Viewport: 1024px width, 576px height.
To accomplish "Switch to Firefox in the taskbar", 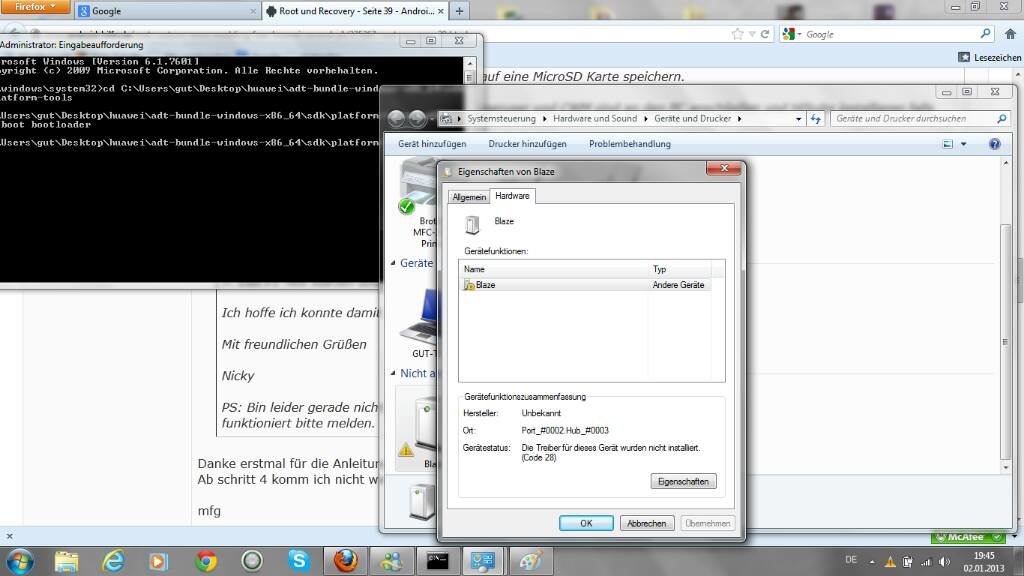I will tap(345, 561).
